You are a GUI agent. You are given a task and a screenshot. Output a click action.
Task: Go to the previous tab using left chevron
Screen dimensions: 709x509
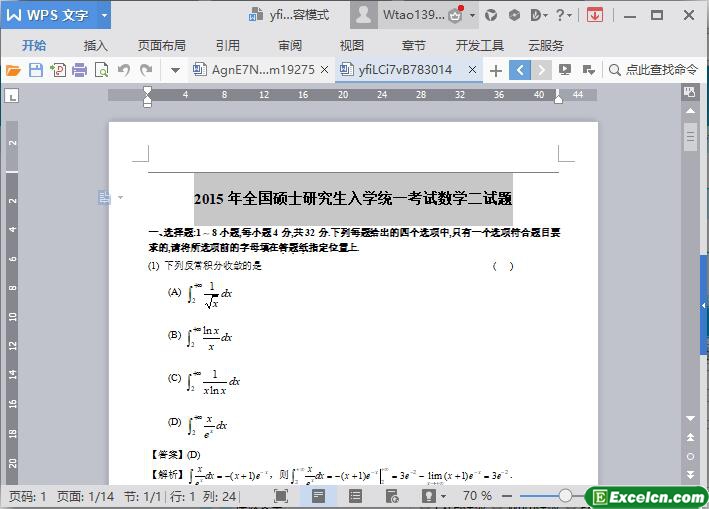[x=520, y=70]
